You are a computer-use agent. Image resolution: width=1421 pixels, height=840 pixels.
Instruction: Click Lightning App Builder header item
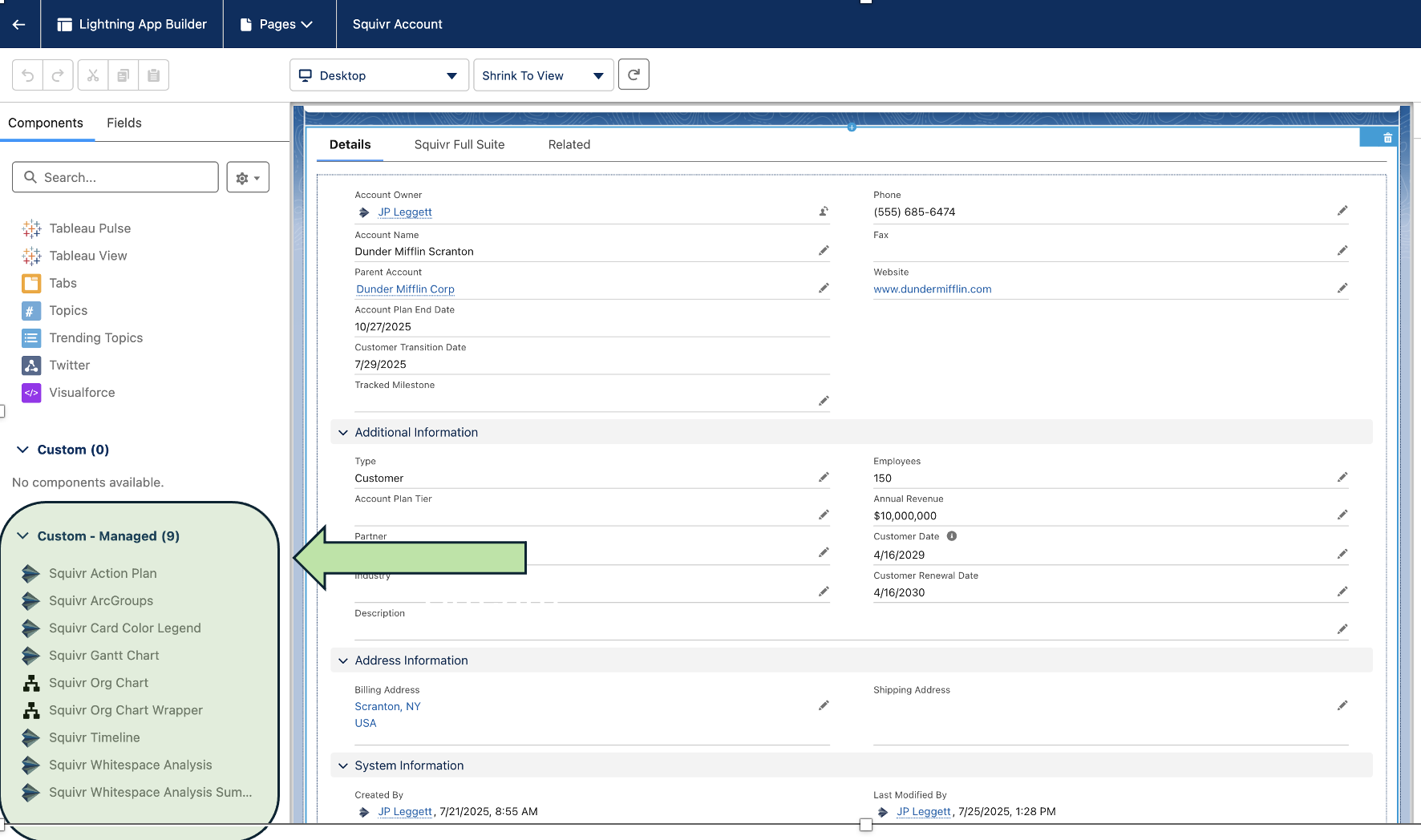coord(132,24)
